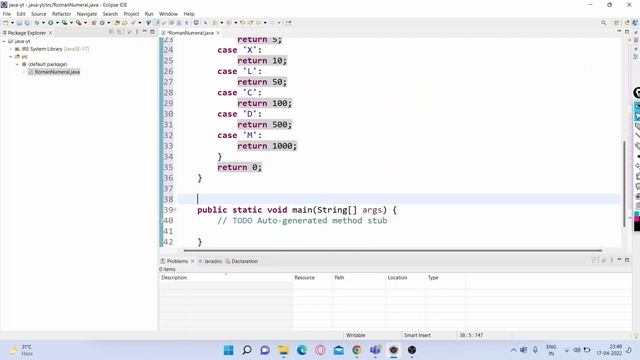Screen dimensions: 640x360
Task: Click Collapse All in Package Explorer
Action: coord(111,32)
